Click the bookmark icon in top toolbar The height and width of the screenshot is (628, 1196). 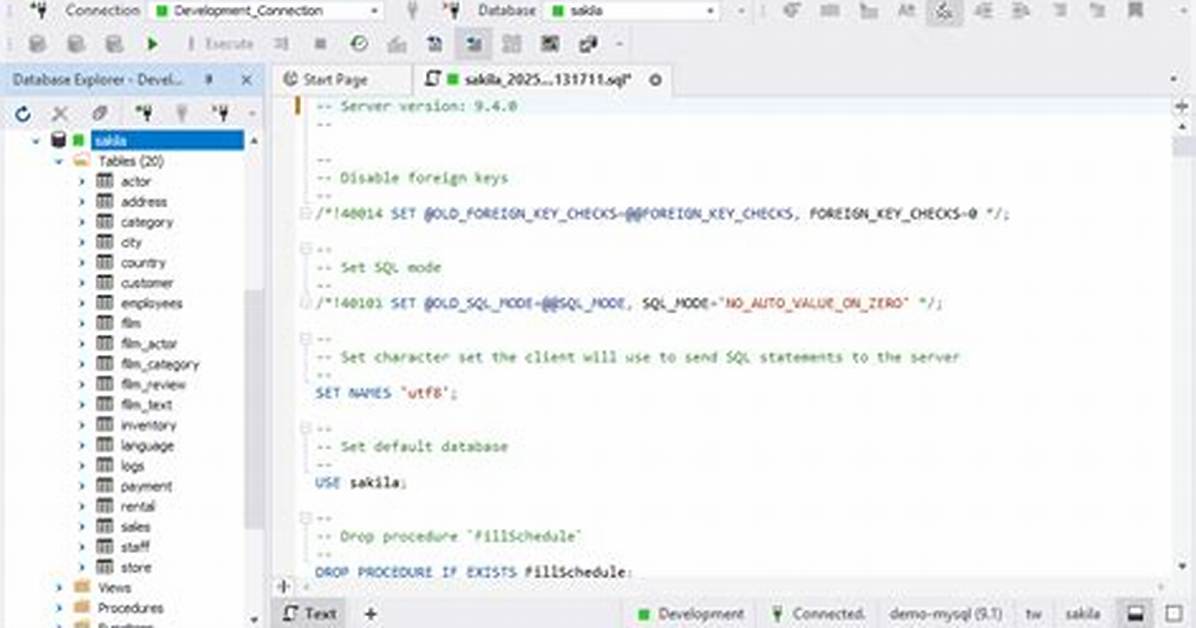click(x=1135, y=11)
